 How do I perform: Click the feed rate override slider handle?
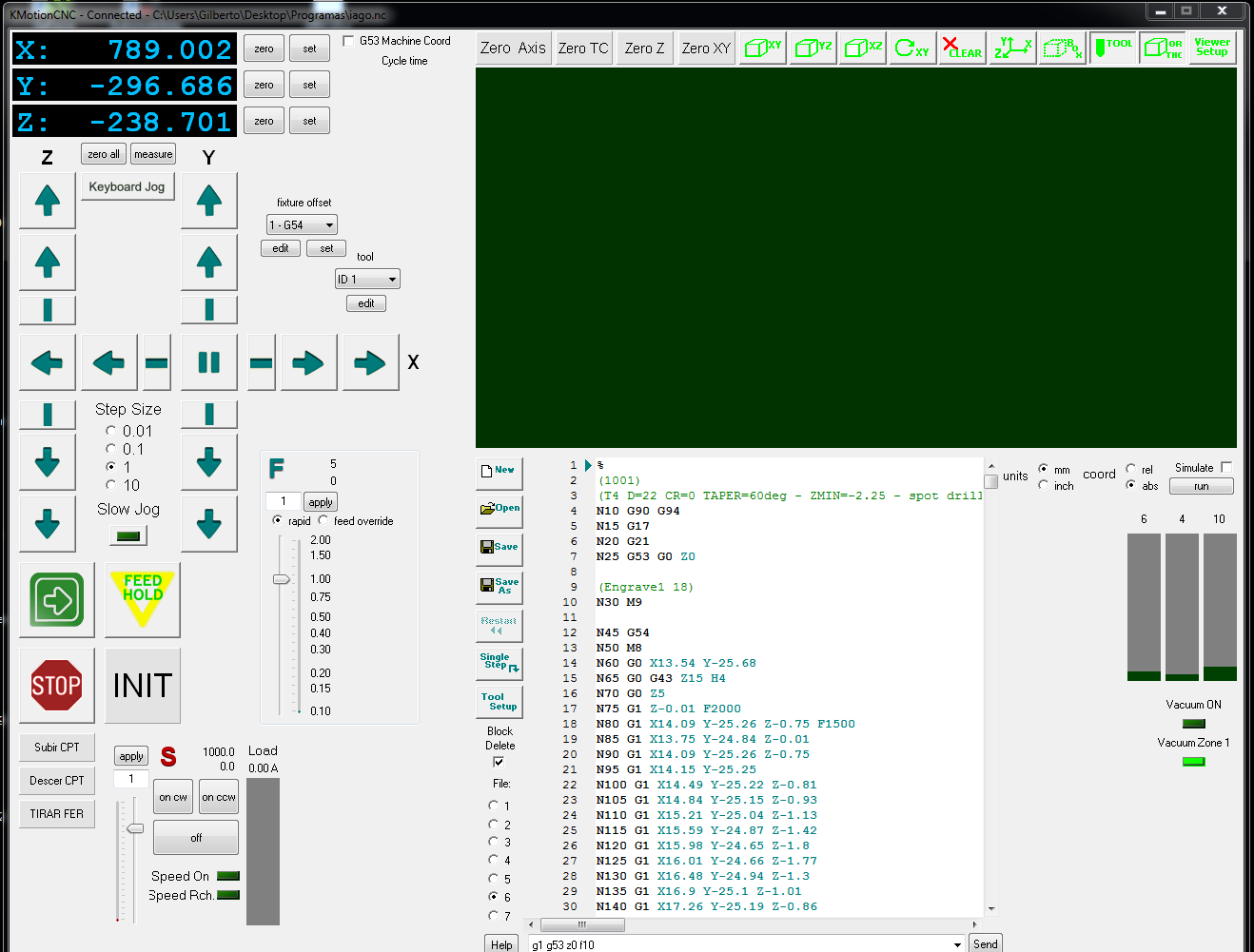pyautogui.click(x=282, y=579)
